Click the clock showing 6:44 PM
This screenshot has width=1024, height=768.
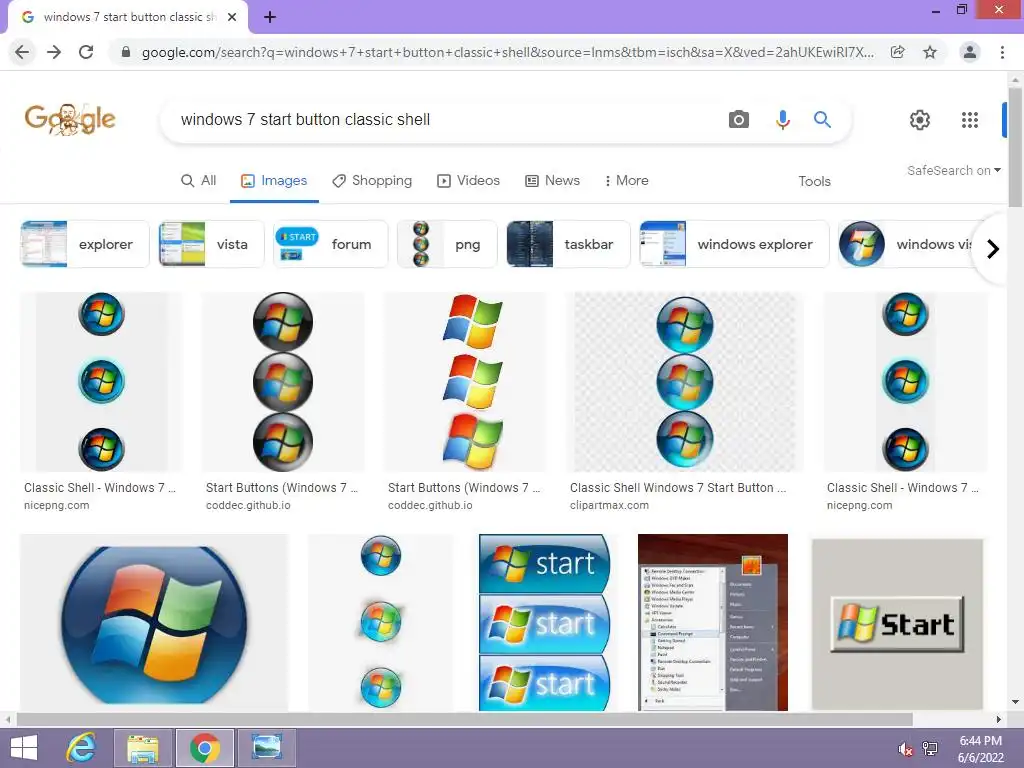point(980,741)
